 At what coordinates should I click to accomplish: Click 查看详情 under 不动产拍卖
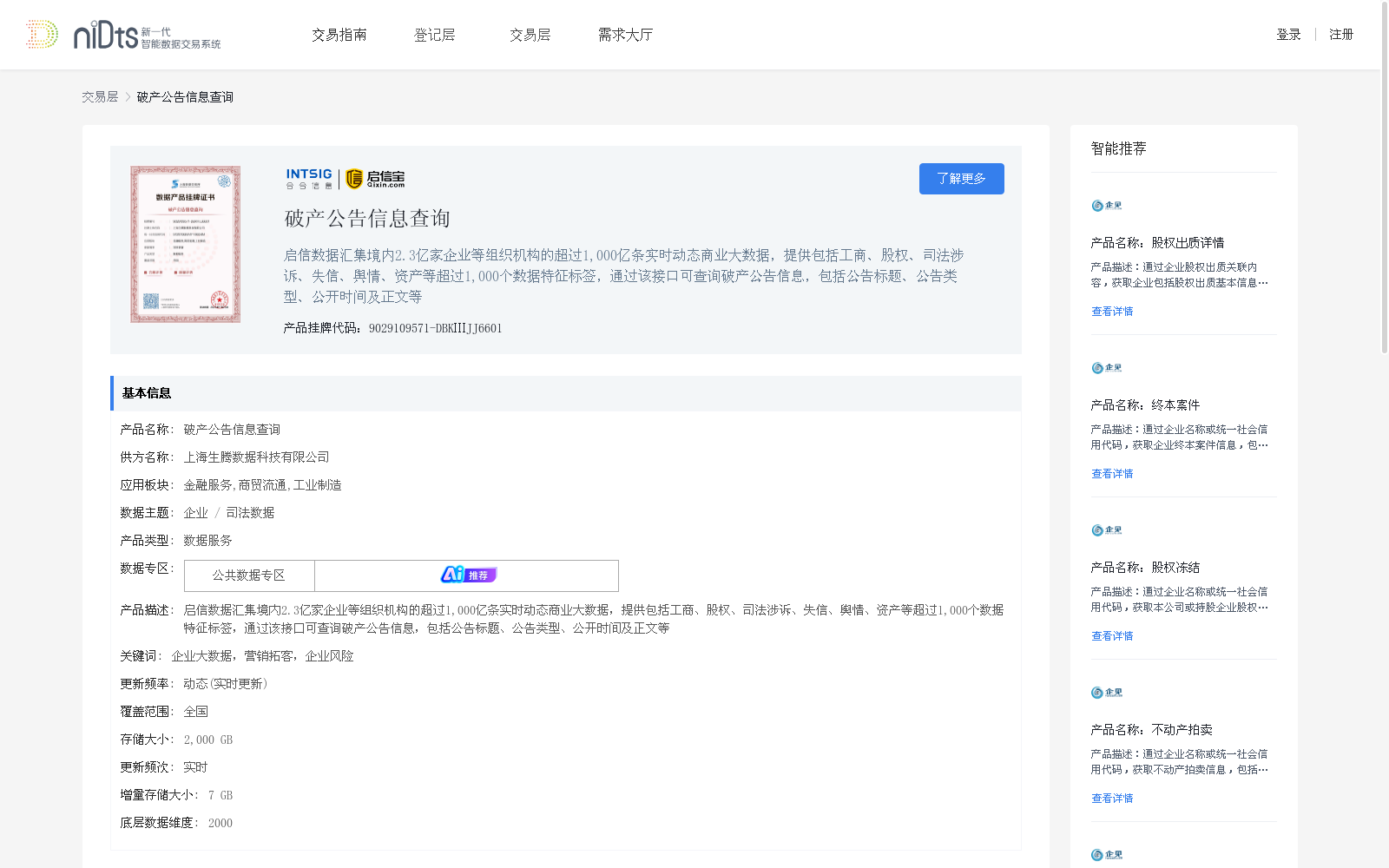click(1112, 799)
